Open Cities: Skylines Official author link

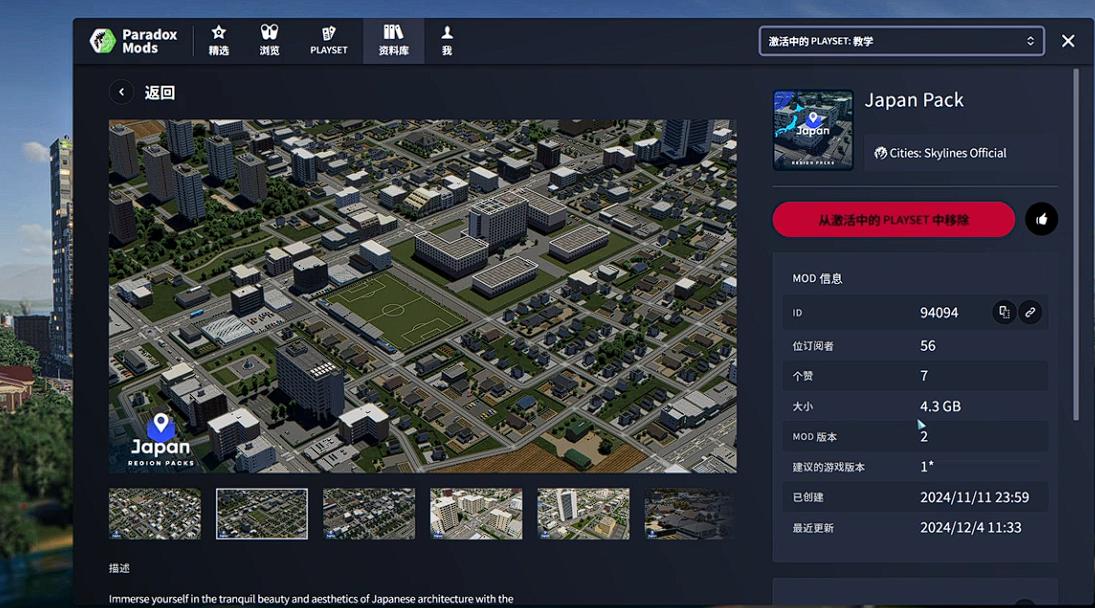[940, 153]
